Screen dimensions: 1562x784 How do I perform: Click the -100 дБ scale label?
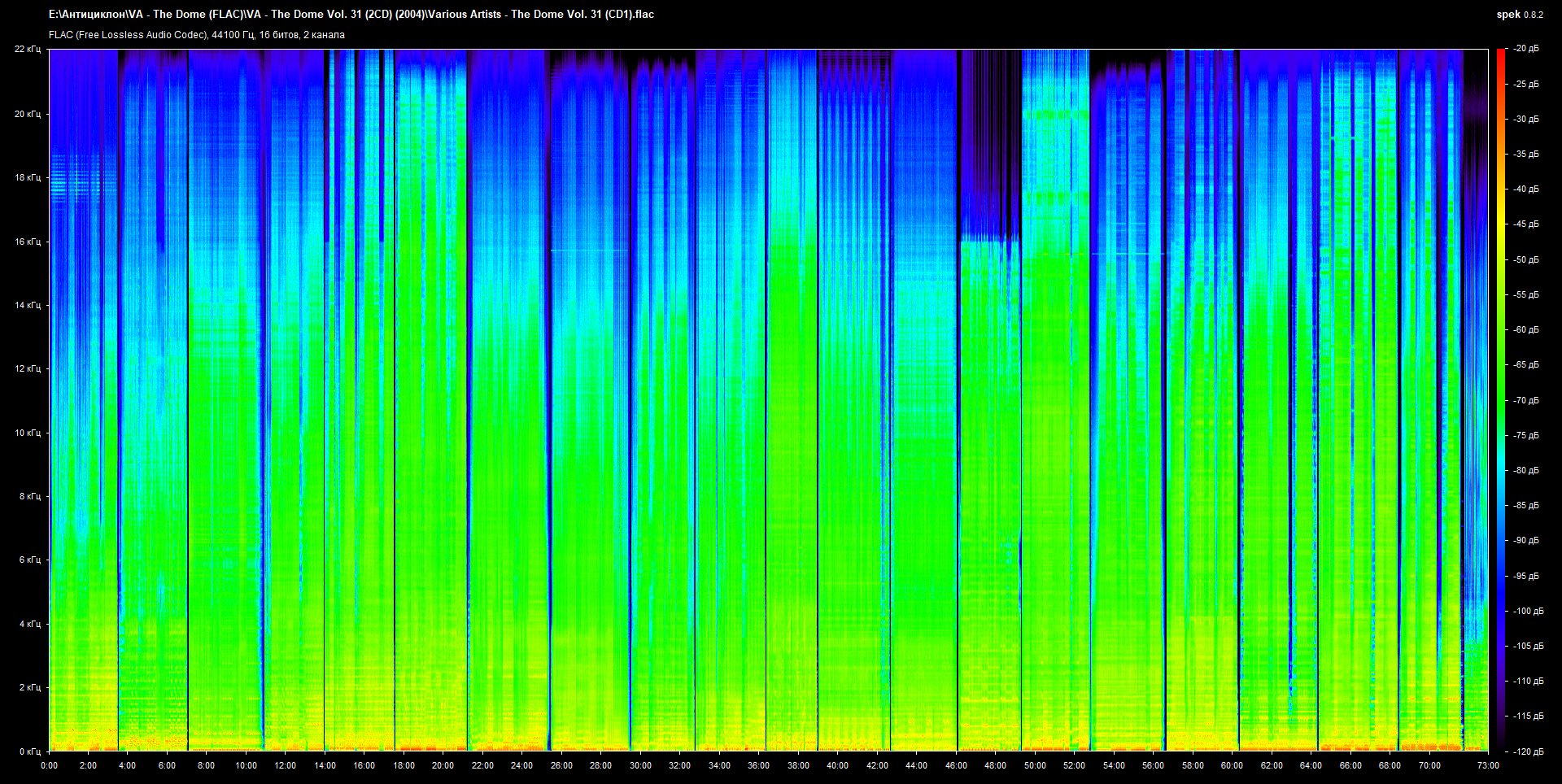[x=1527, y=611]
